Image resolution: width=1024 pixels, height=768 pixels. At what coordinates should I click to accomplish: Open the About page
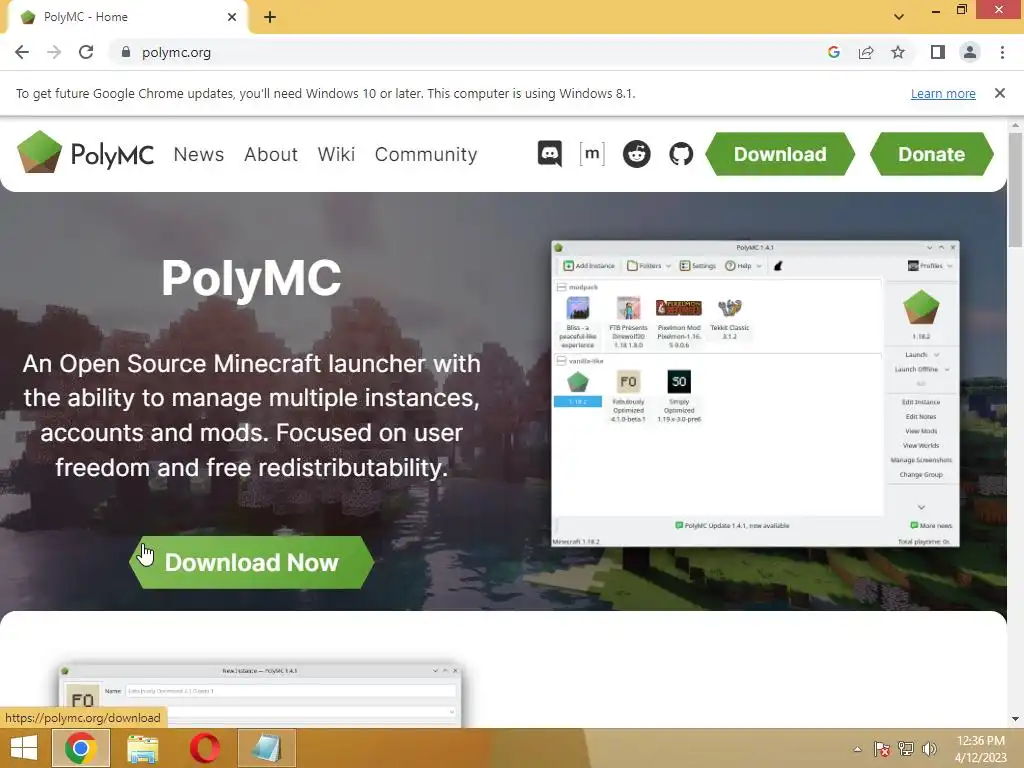point(271,154)
